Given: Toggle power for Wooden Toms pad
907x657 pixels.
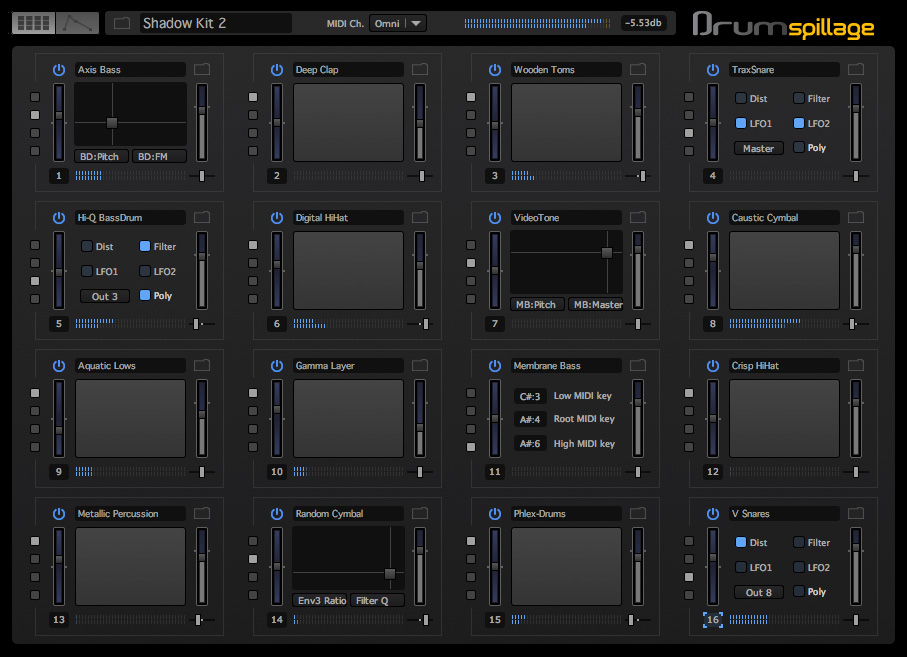Looking at the screenshot, I should click(495, 70).
